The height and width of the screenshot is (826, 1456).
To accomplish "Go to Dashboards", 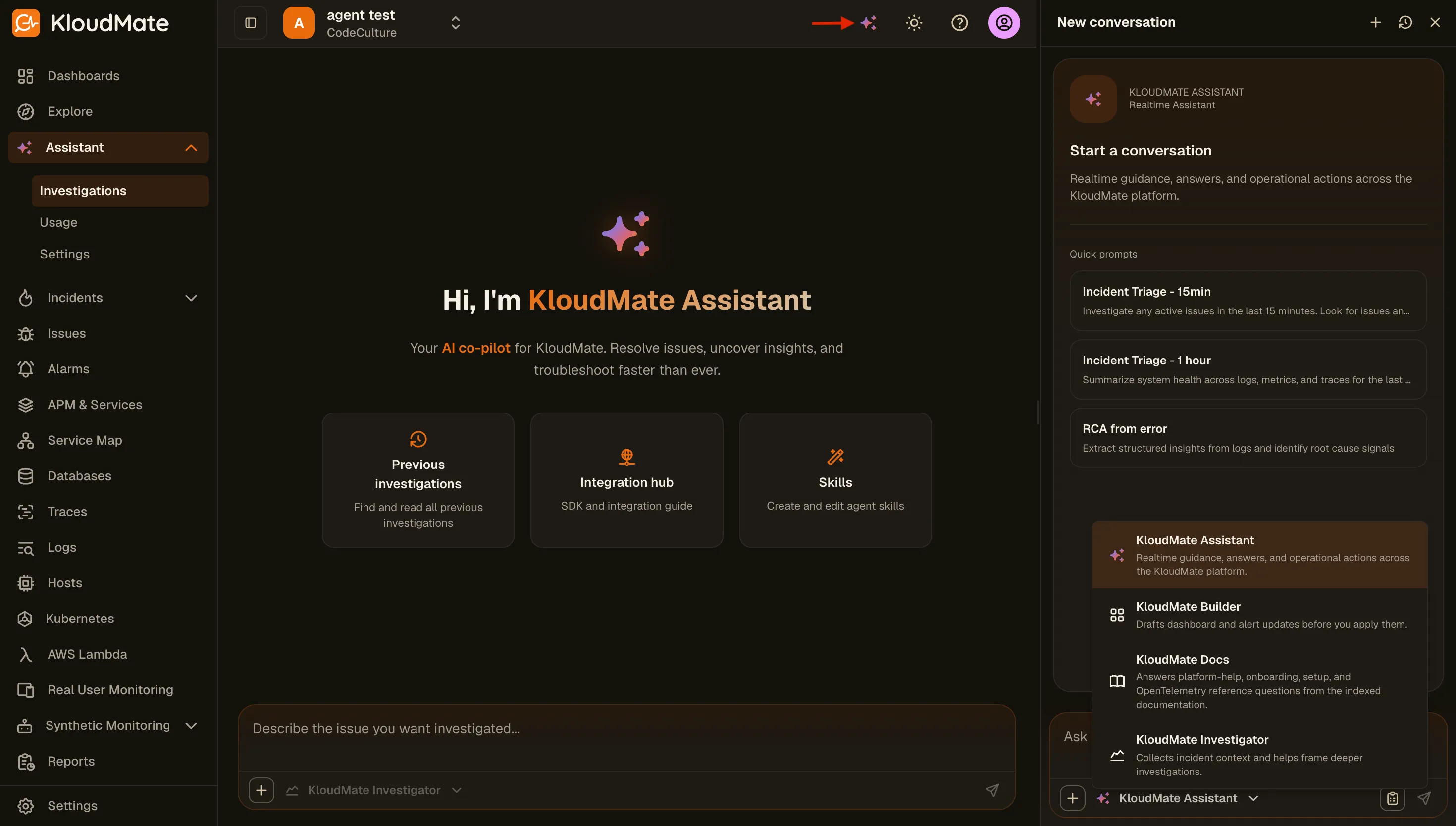I will coord(109,76).
